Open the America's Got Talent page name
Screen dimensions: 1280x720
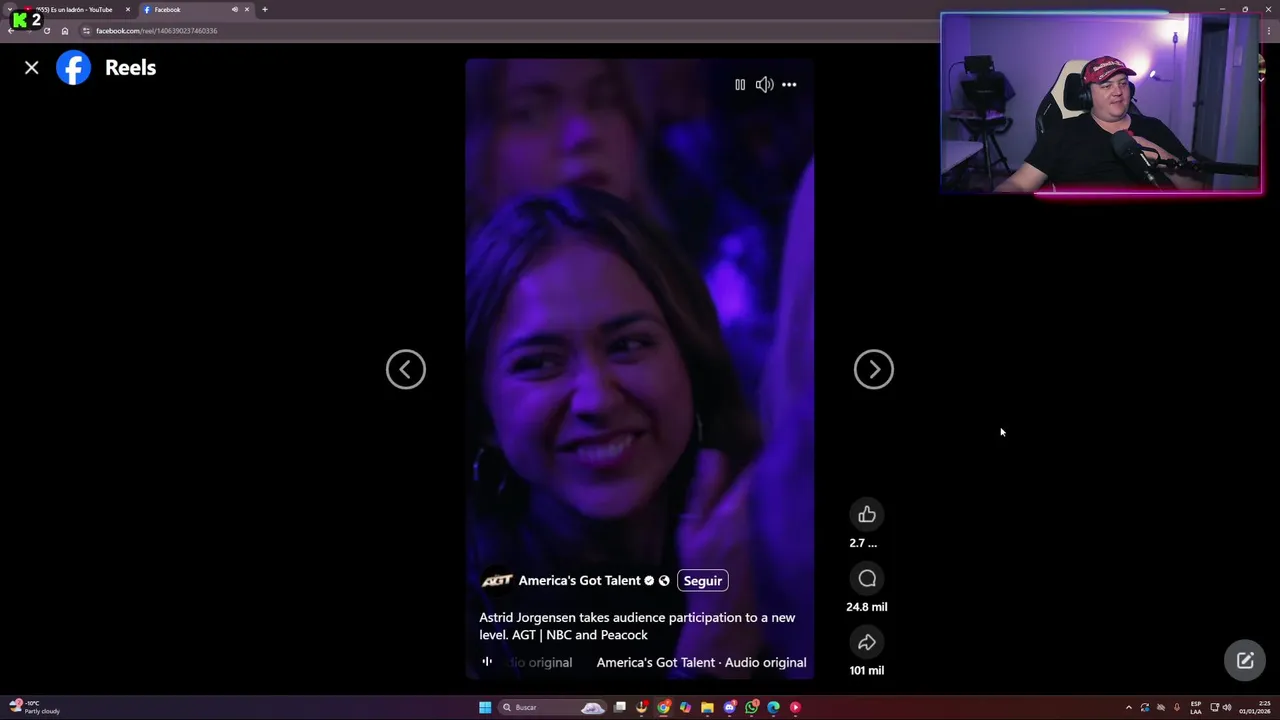[579, 580]
